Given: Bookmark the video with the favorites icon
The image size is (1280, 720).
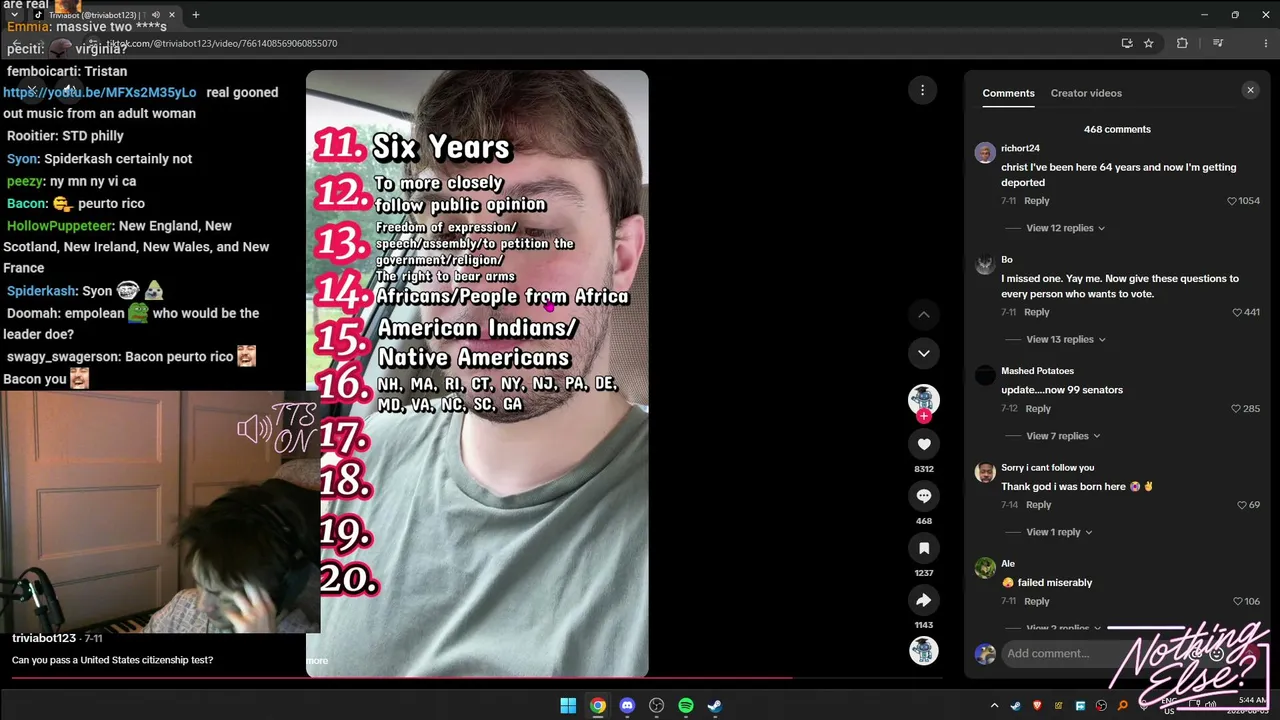Looking at the screenshot, I should coord(924,548).
